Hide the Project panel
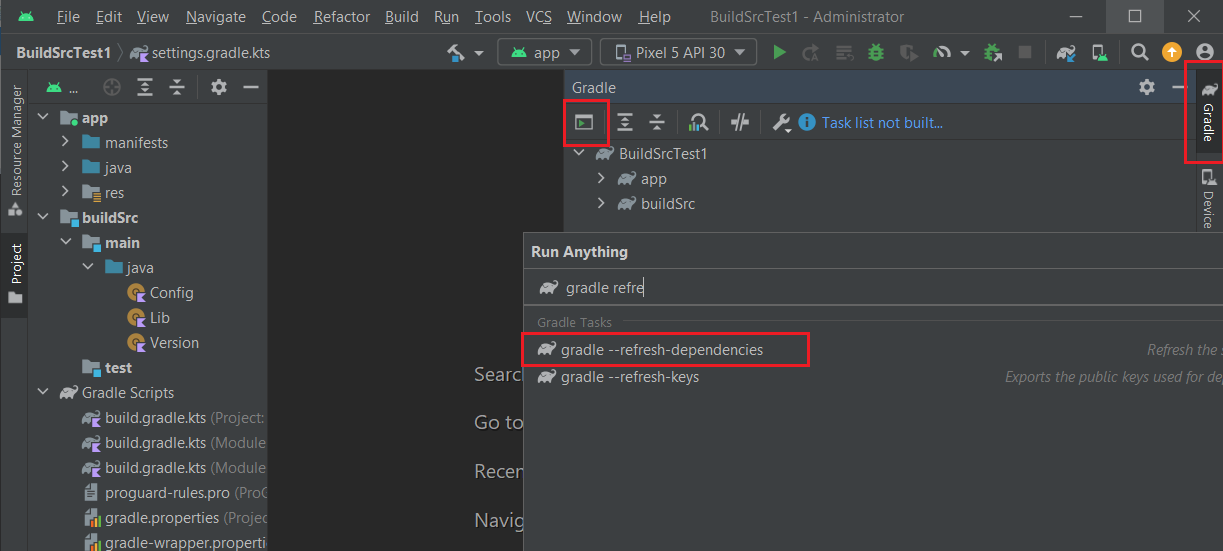The image size is (1223, 551). (251, 88)
